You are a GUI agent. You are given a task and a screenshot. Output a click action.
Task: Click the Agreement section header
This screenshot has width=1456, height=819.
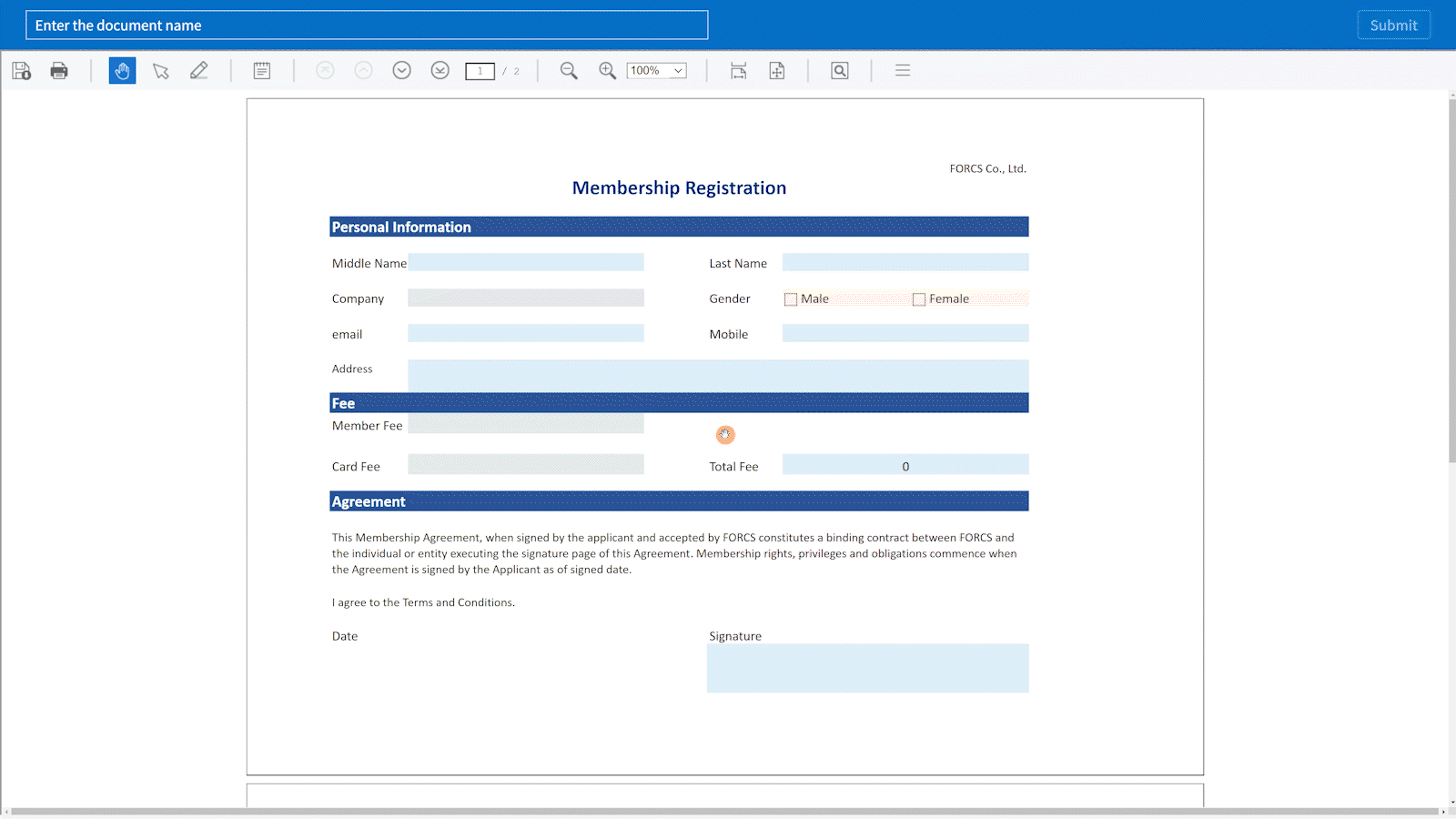[x=679, y=501]
